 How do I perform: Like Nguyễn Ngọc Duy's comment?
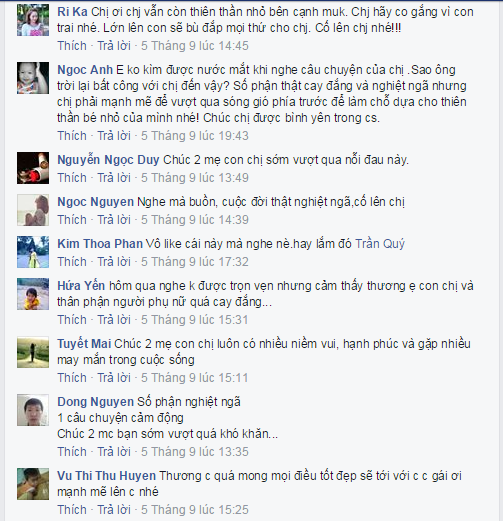click(72, 178)
